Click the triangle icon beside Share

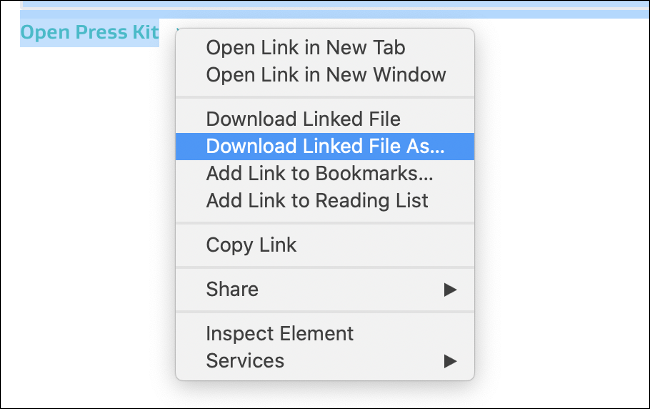(x=451, y=289)
